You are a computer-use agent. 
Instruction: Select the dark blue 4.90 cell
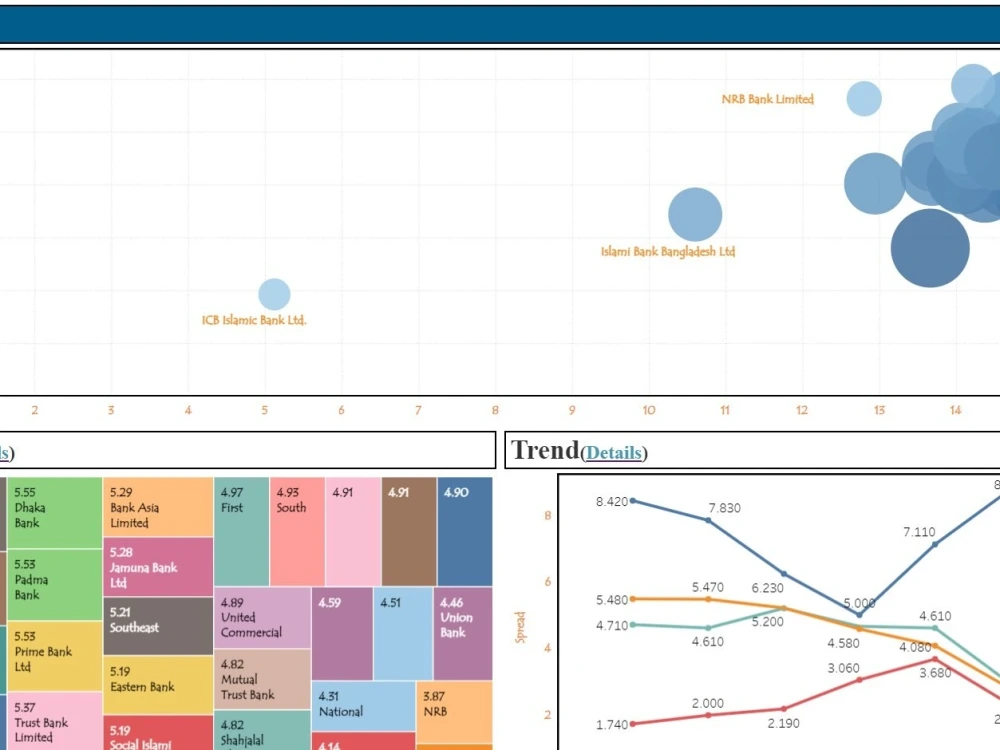click(465, 531)
